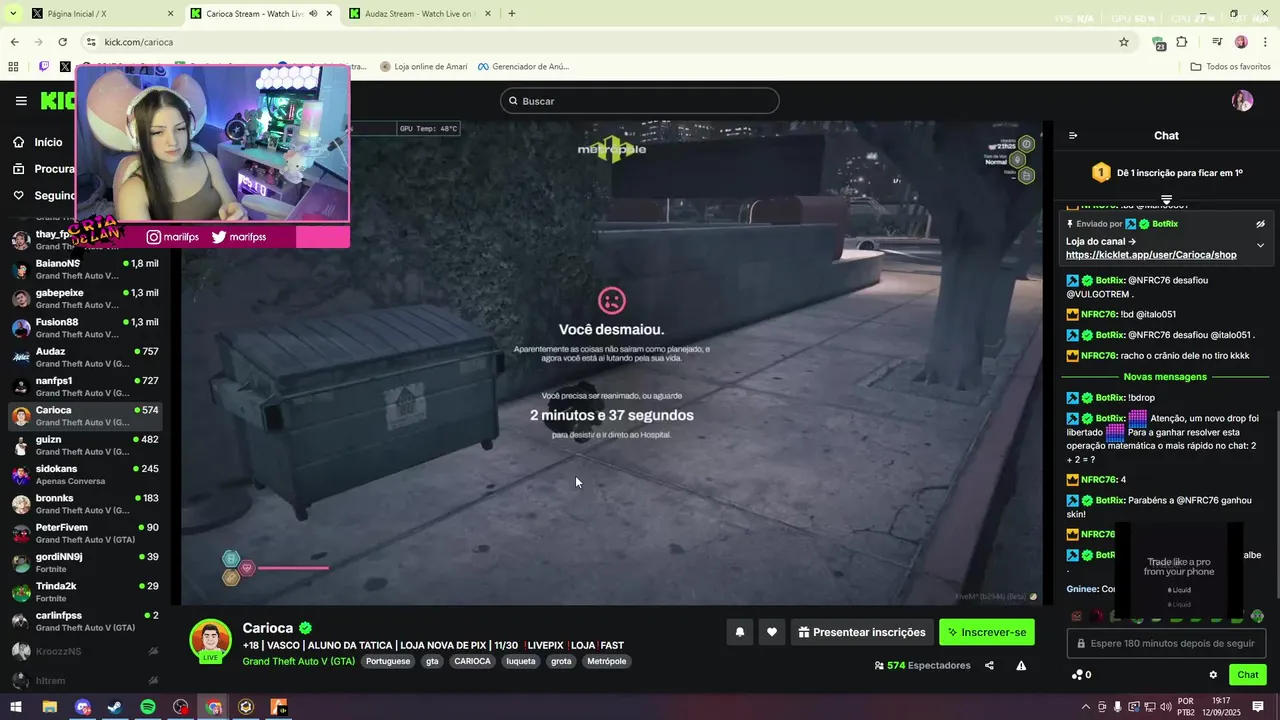Open File Explorer from taskbar

tap(50, 707)
